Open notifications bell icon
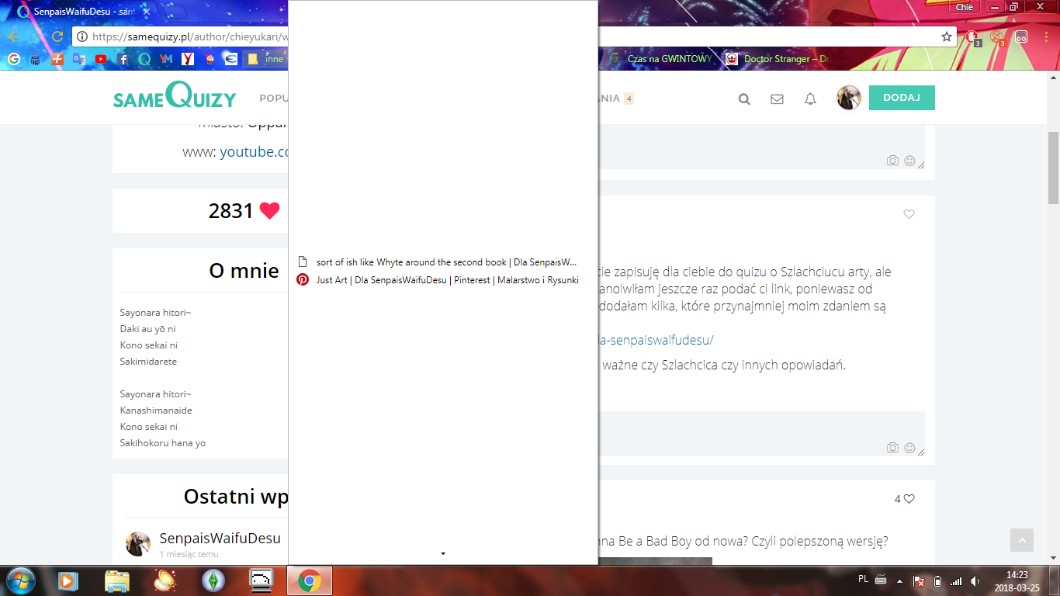Screen dimensions: 1060x596 (810, 99)
